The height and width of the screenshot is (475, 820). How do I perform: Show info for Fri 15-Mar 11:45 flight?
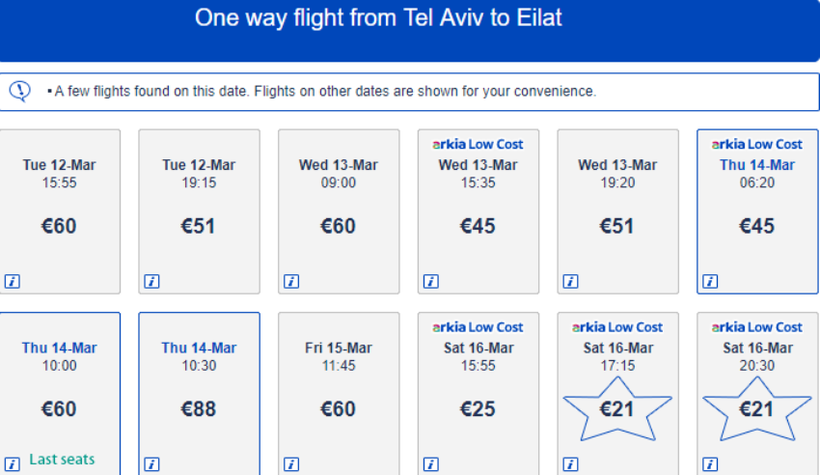pos(291,464)
